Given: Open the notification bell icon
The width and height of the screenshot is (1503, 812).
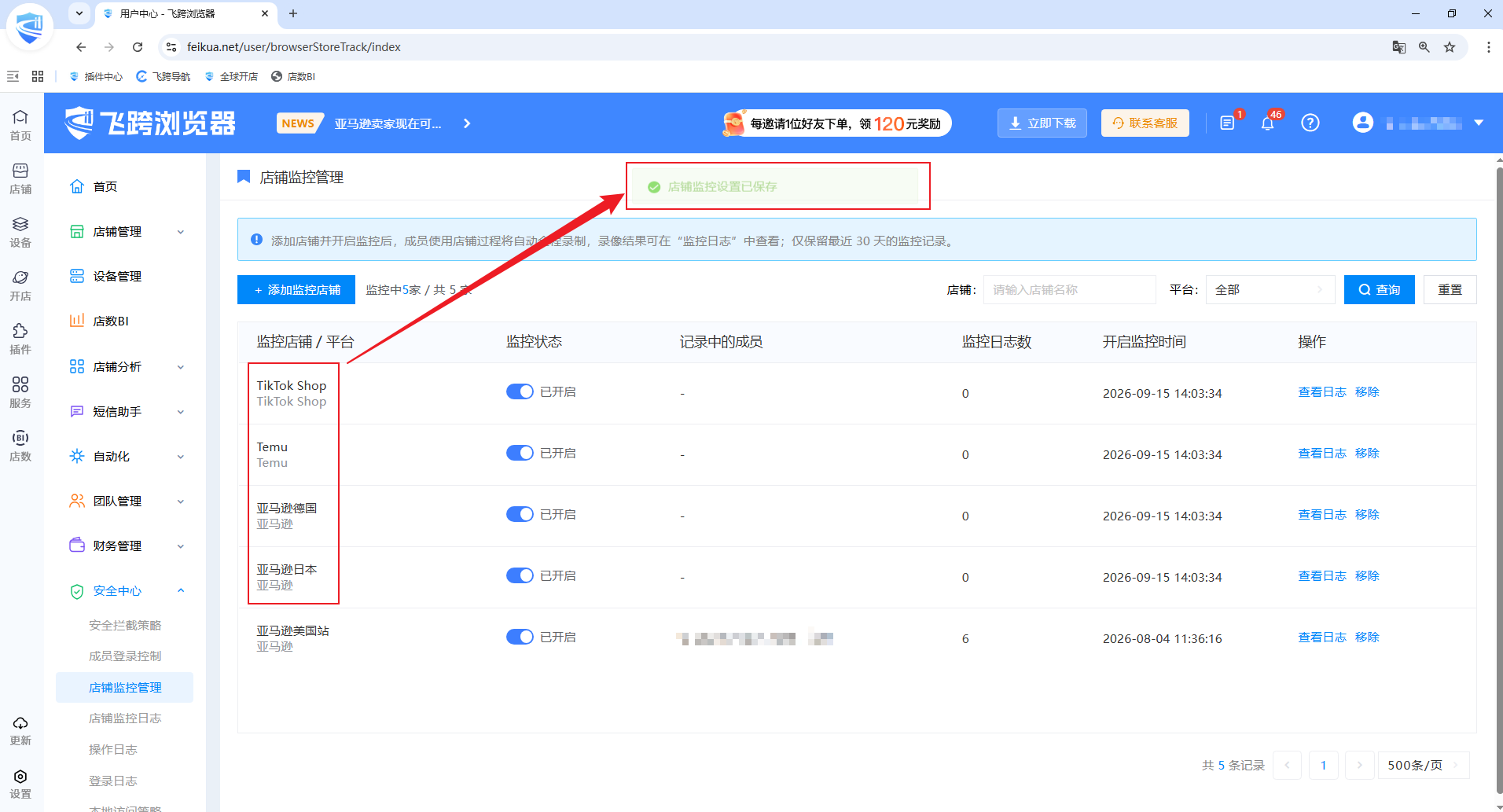Looking at the screenshot, I should point(1267,123).
